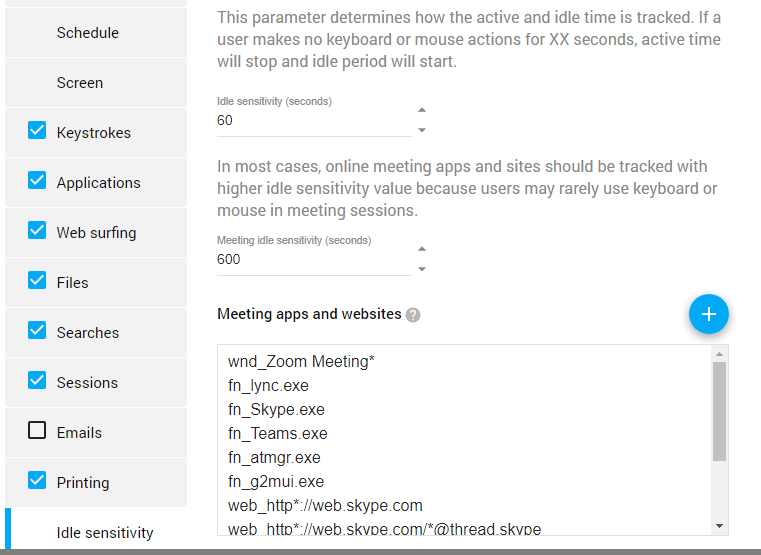
Task: Select wnd_Zoom Meeting* list entry
Action: [301, 361]
